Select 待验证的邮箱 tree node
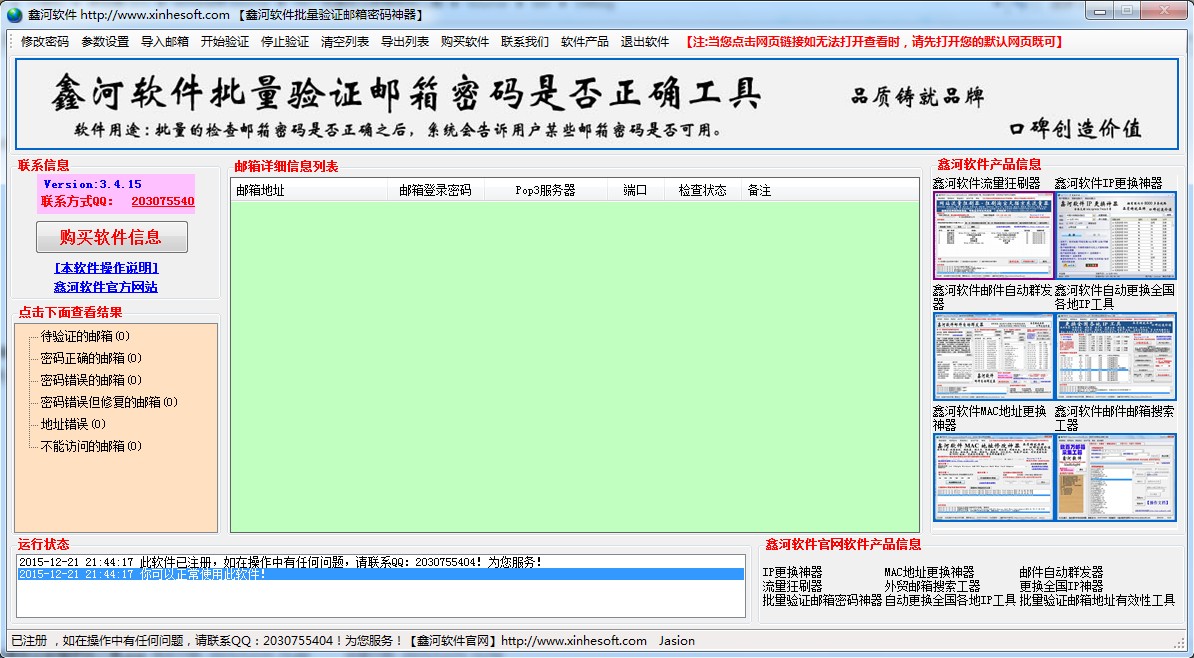 click(x=85, y=336)
